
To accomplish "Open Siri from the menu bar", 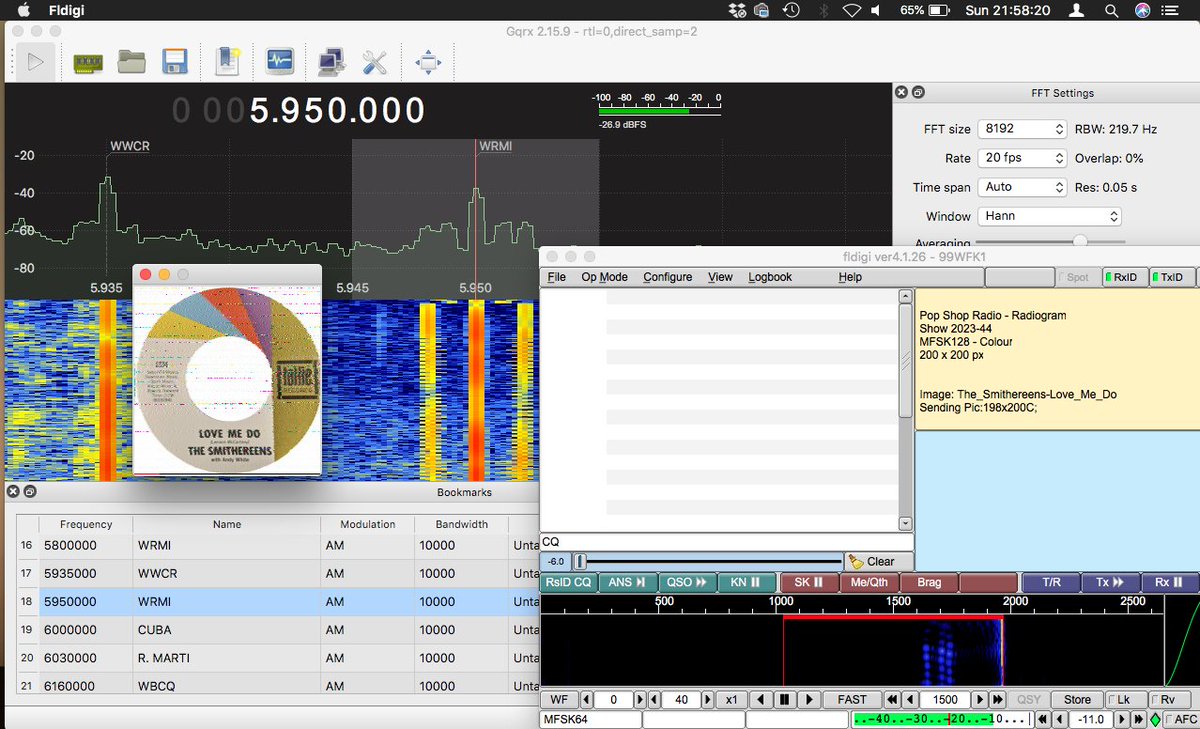I will tap(1142, 10).
